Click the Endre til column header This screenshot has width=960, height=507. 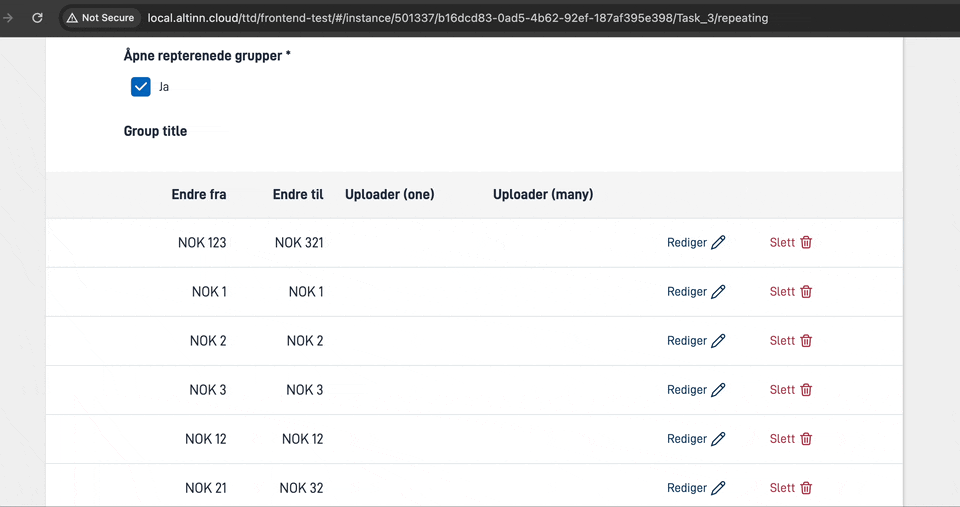pyautogui.click(x=297, y=194)
